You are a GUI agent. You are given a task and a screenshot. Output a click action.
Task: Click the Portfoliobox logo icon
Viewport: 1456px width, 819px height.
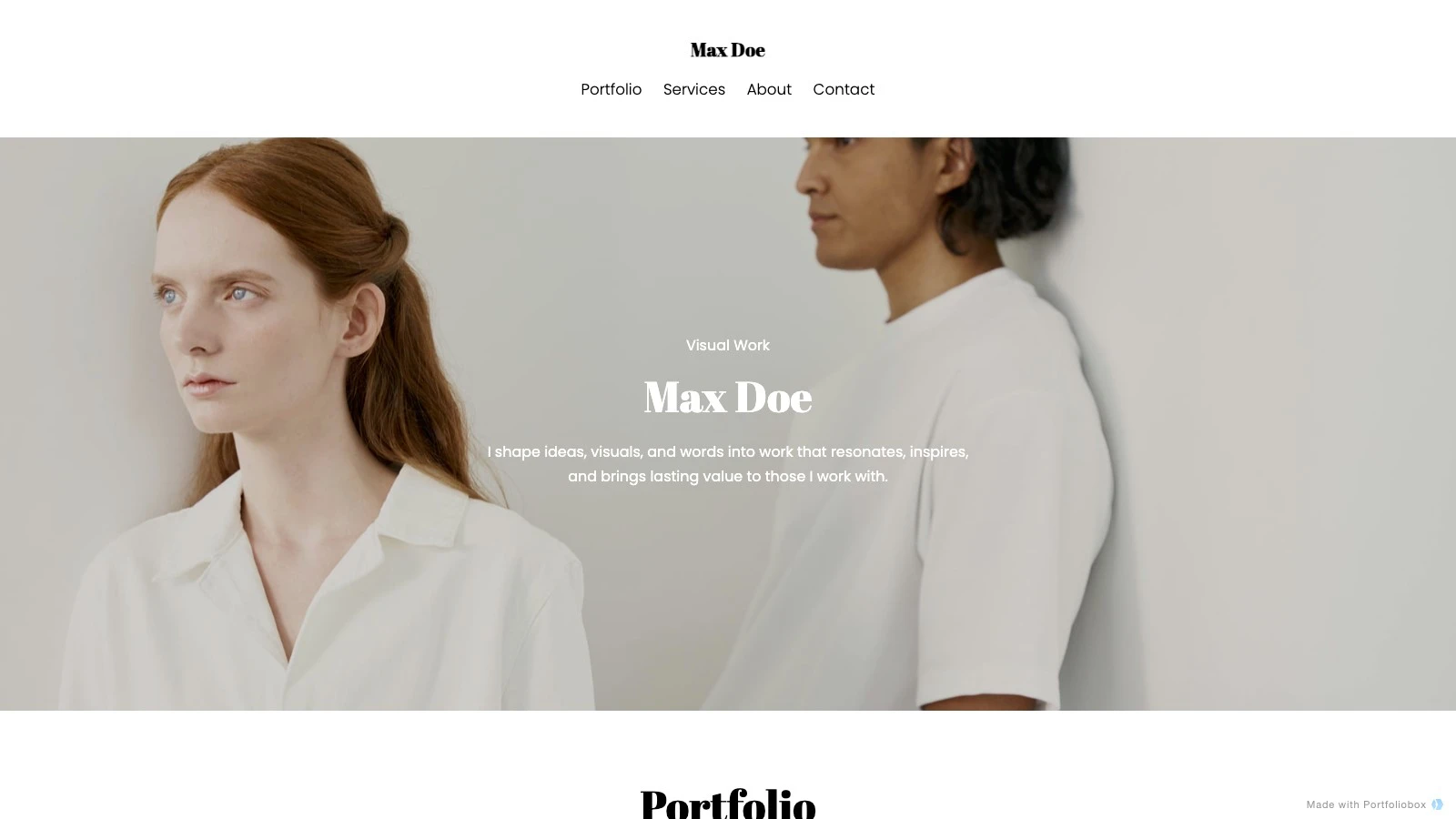(x=1437, y=804)
